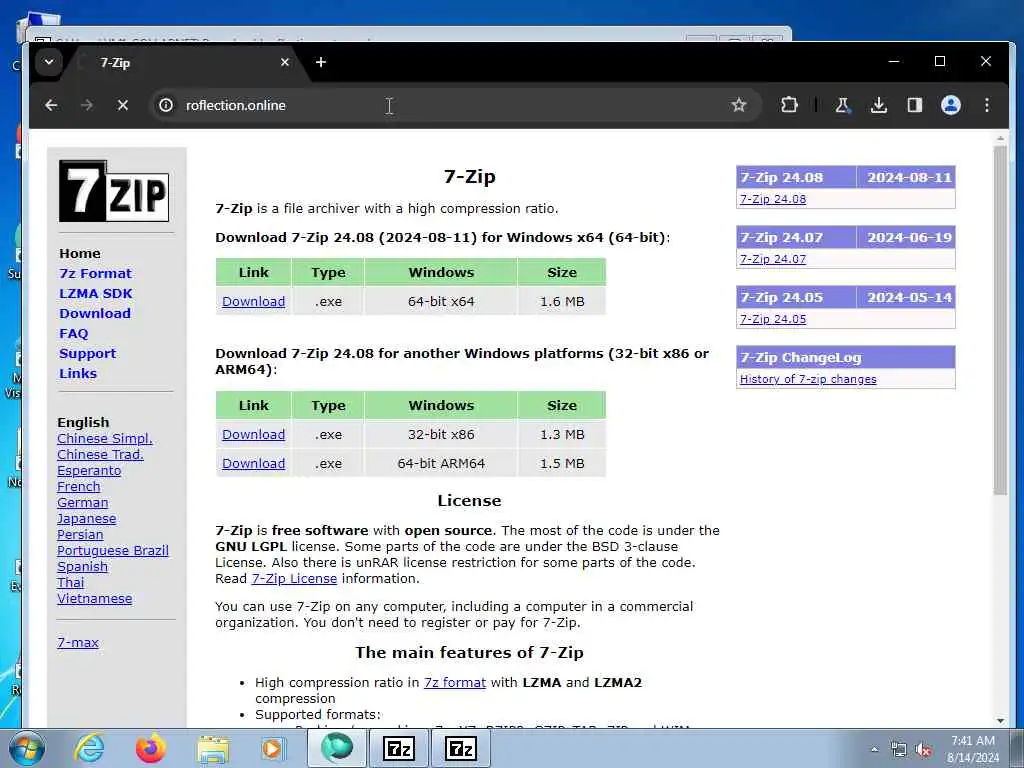
Task: Open a new tab with plus button
Action: [x=321, y=62]
